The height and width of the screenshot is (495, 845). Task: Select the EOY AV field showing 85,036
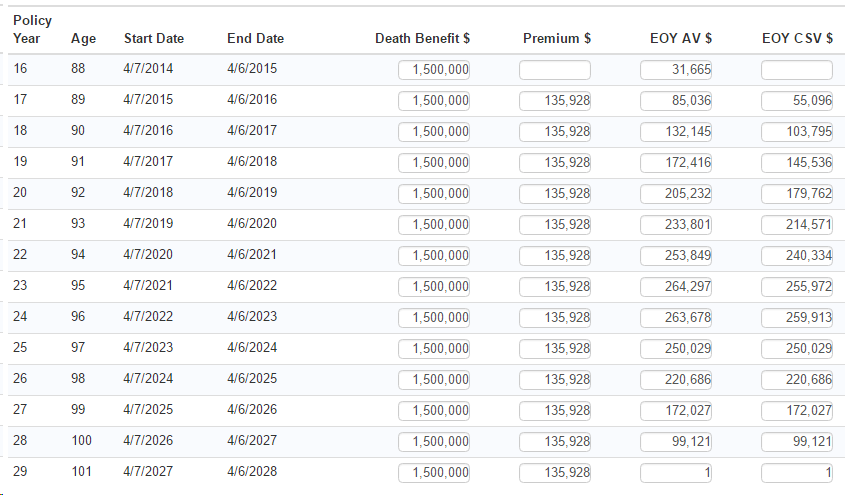(676, 101)
